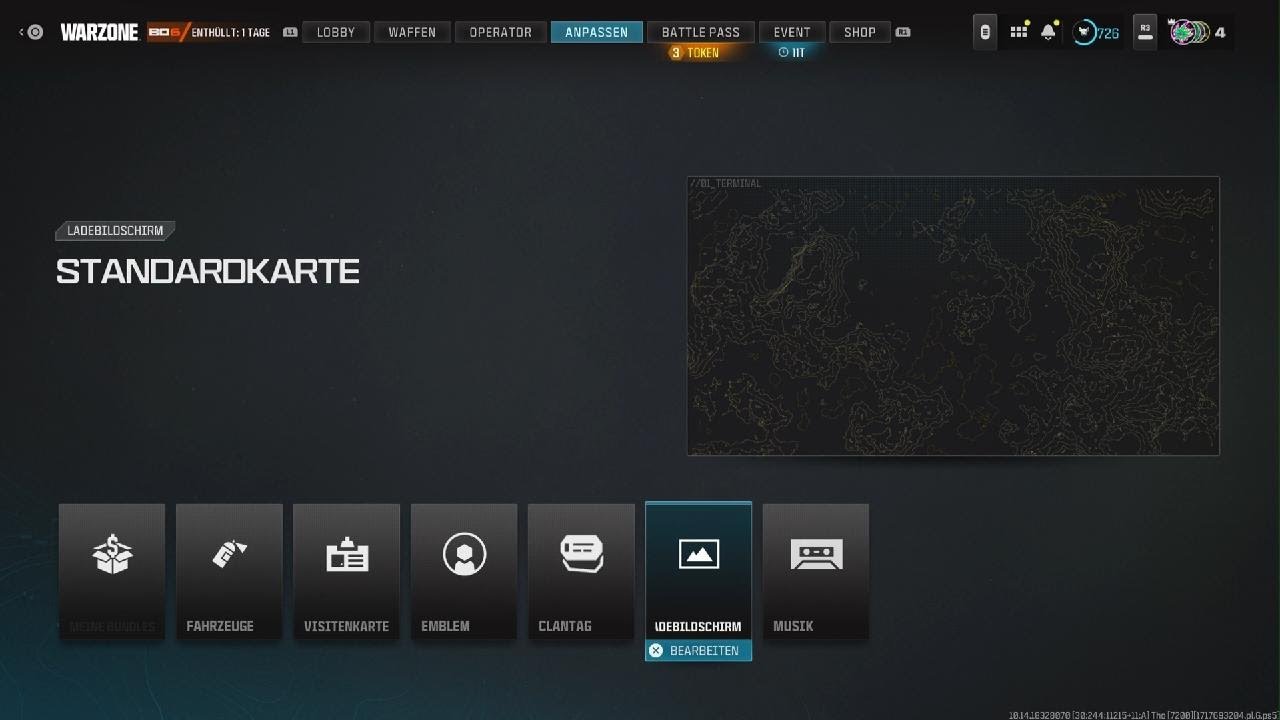The width and height of the screenshot is (1280, 720).
Task: Go to the Battle Pass tab
Action: point(701,32)
